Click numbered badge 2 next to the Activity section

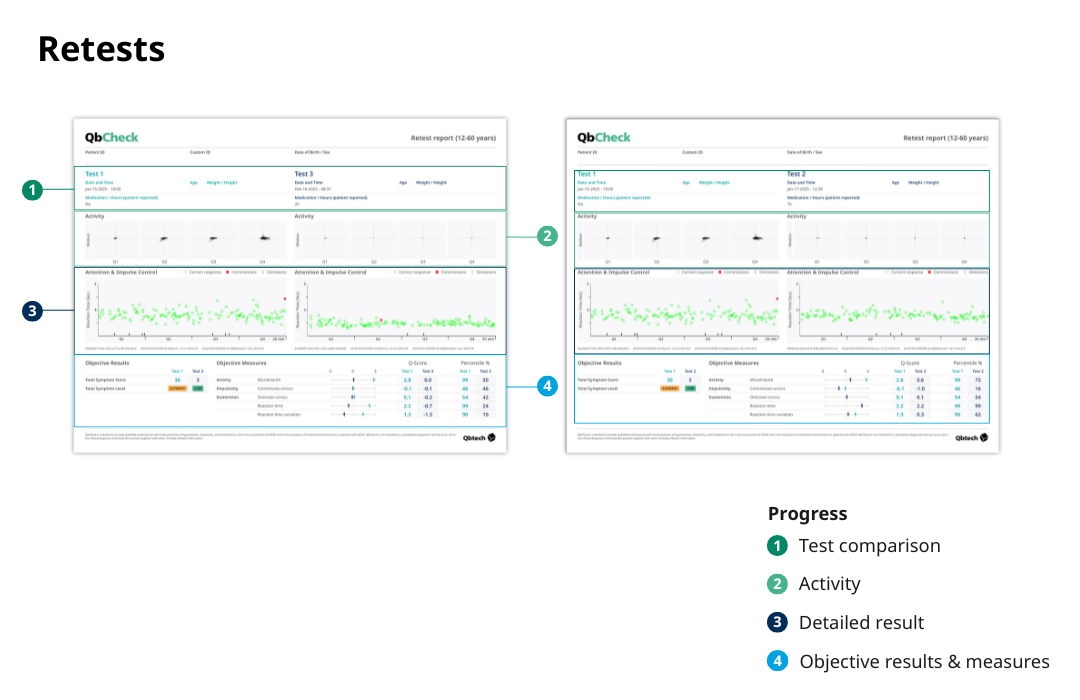pos(547,236)
